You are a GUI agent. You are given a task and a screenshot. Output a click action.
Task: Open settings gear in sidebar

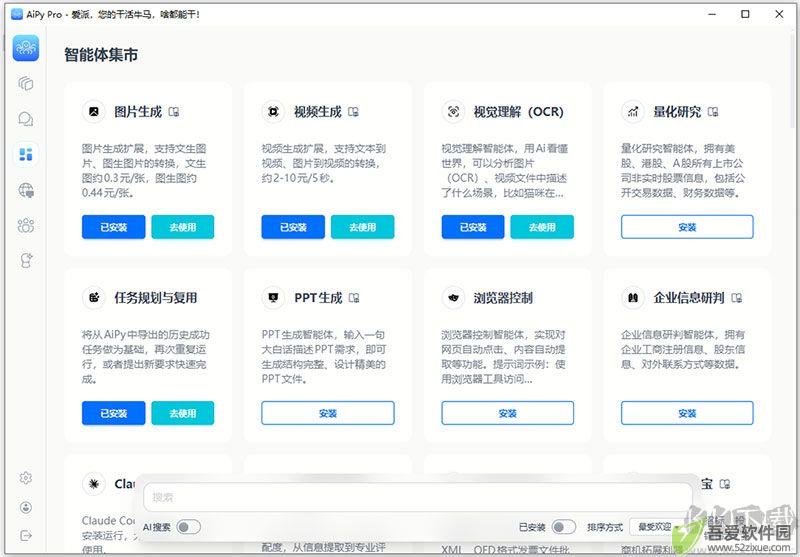point(26,478)
